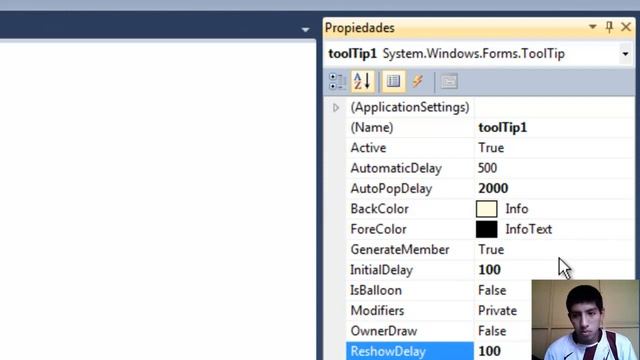Click the Modifiers value Private
The width and height of the screenshot is (640, 360).
[497, 311]
